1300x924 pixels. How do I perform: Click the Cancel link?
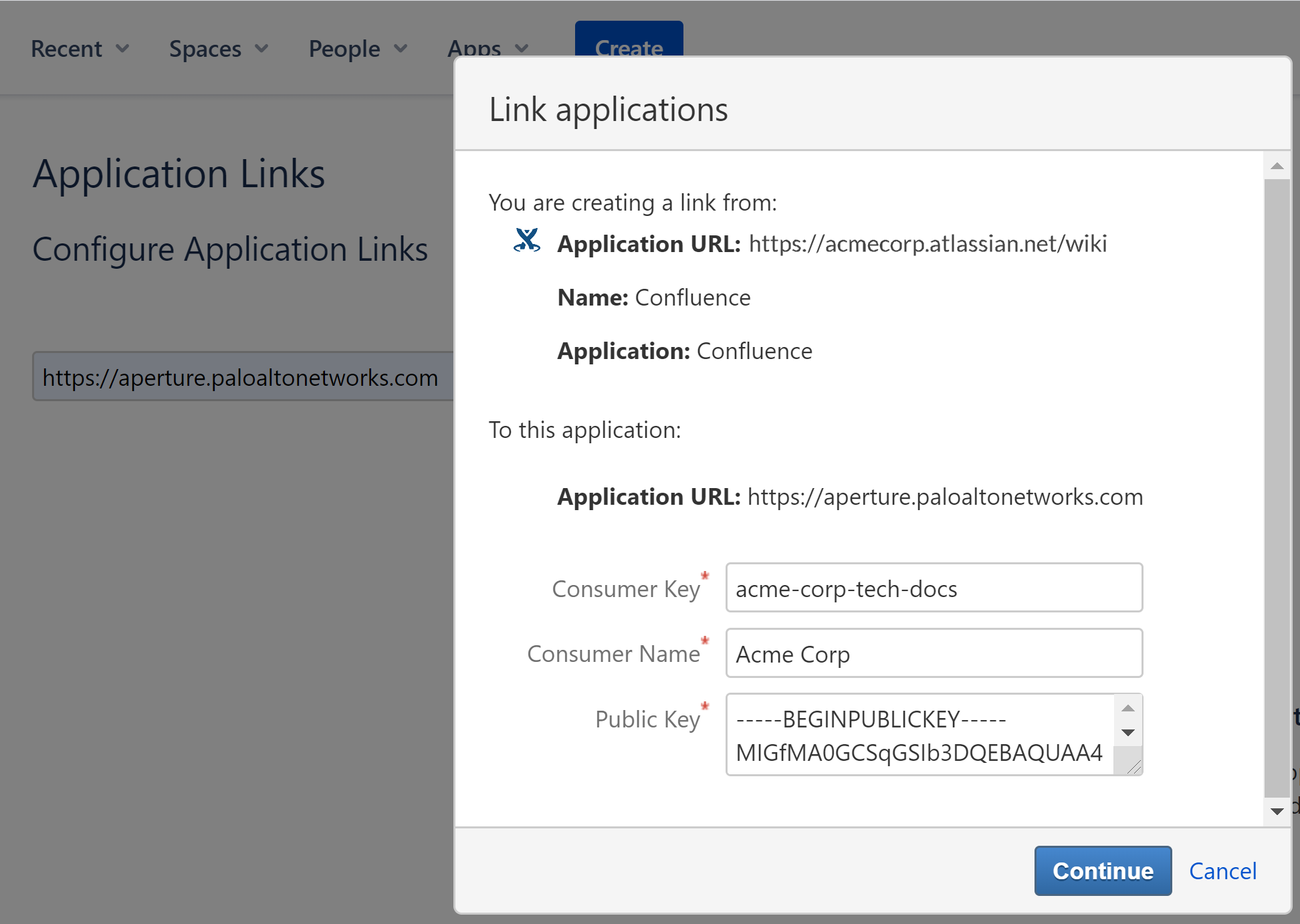1222,871
